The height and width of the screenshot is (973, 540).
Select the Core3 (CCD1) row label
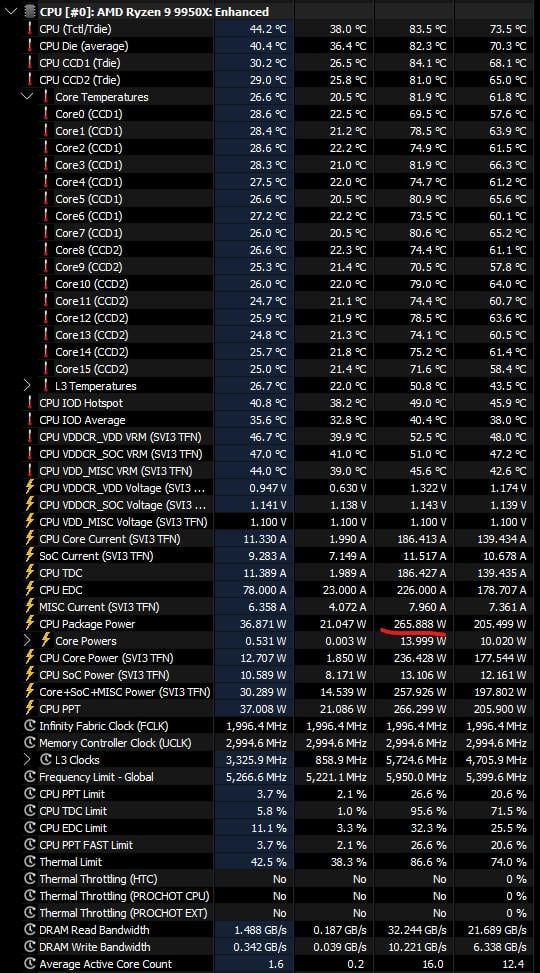coord(89,165)
